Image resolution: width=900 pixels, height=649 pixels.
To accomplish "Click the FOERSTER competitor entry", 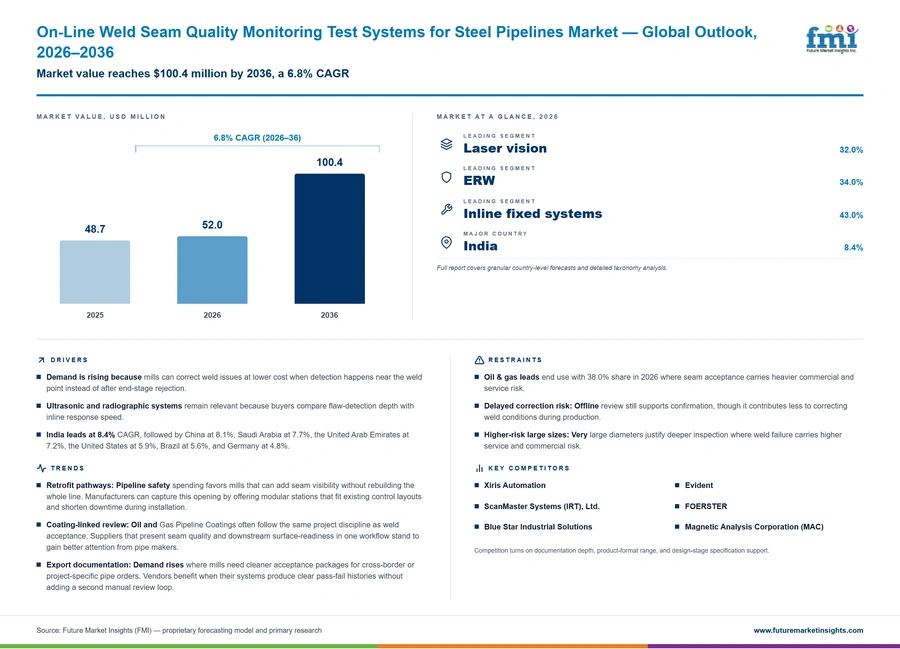I will coord(705,506).
